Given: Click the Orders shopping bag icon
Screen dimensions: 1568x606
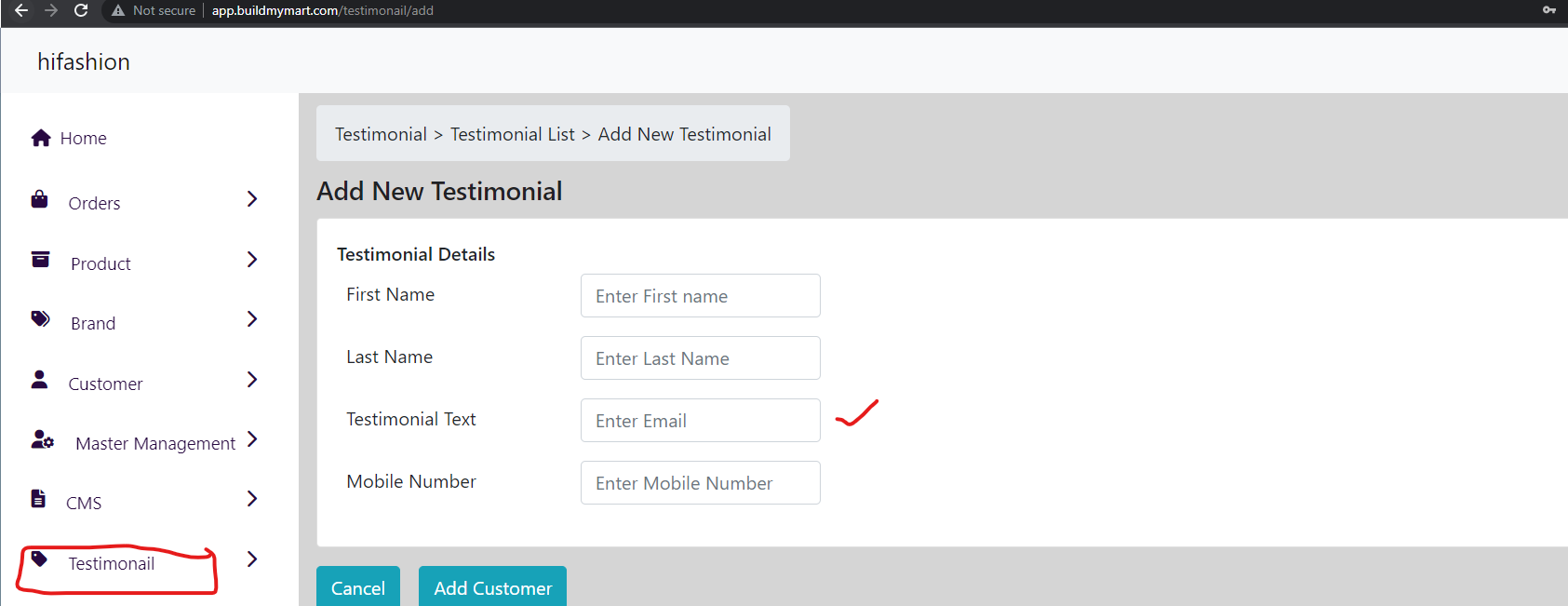Looking at the screenshot, I should [x=39, y=199].
